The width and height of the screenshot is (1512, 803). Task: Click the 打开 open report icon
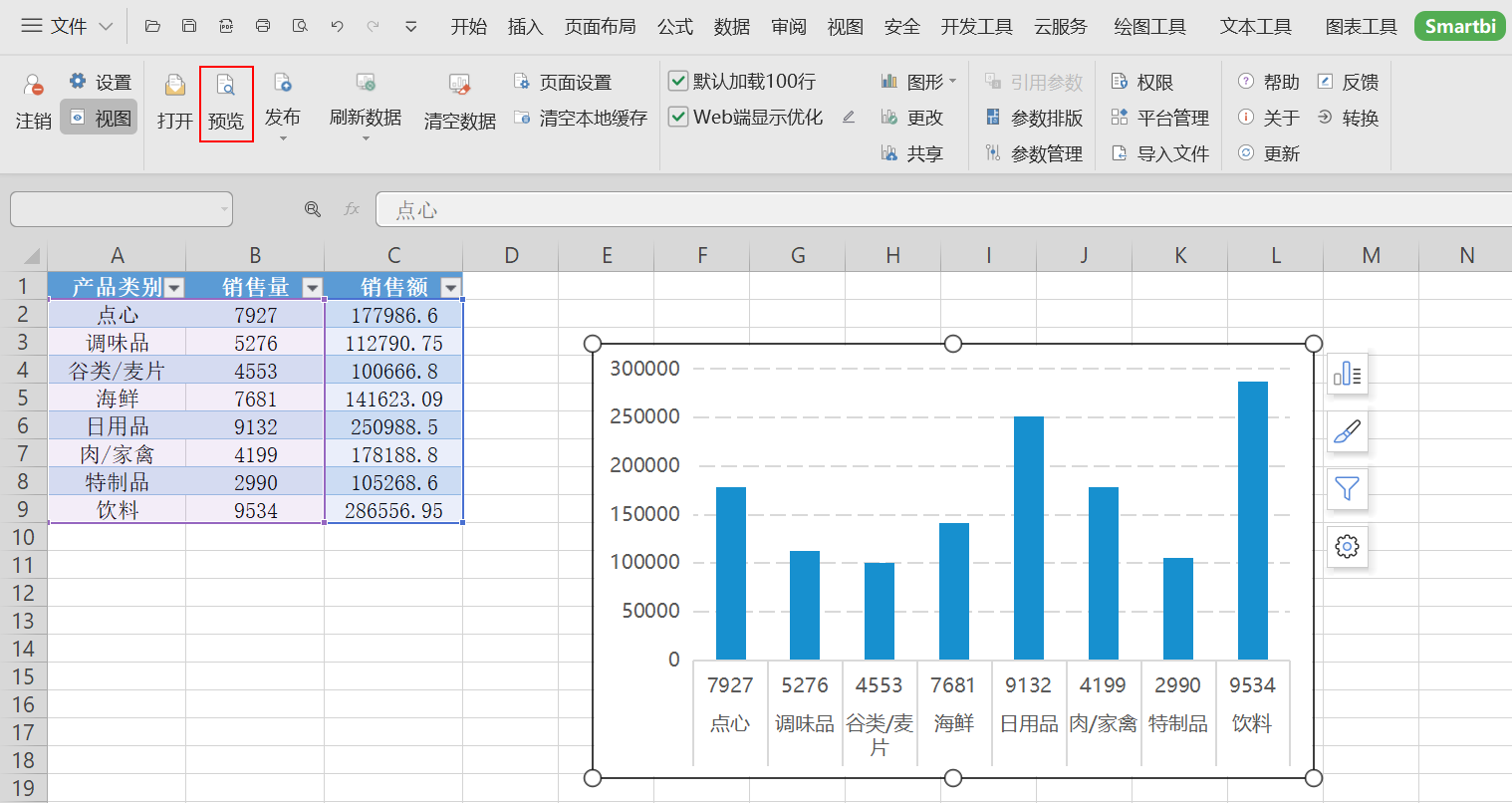(174, 86)
